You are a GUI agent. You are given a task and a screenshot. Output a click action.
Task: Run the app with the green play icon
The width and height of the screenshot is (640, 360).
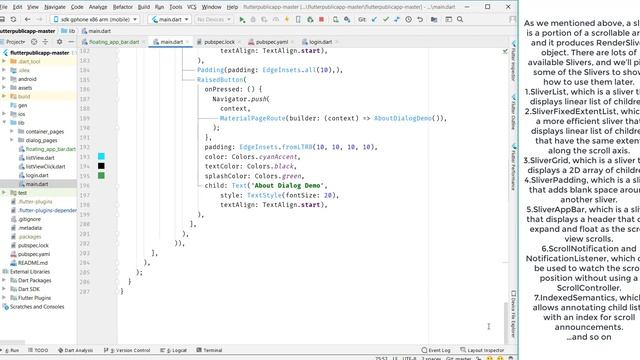coord(242,20)
